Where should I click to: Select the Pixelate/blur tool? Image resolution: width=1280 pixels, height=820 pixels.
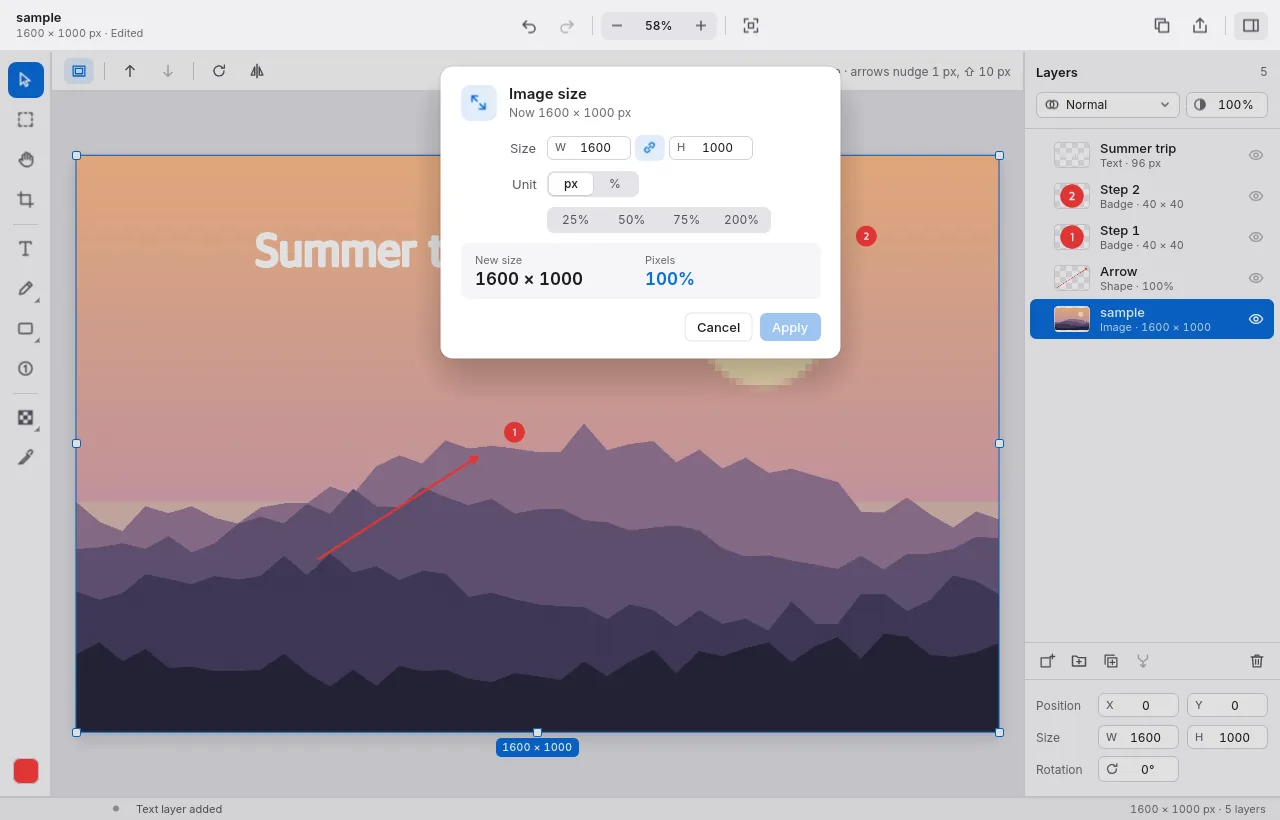point(26,418)
